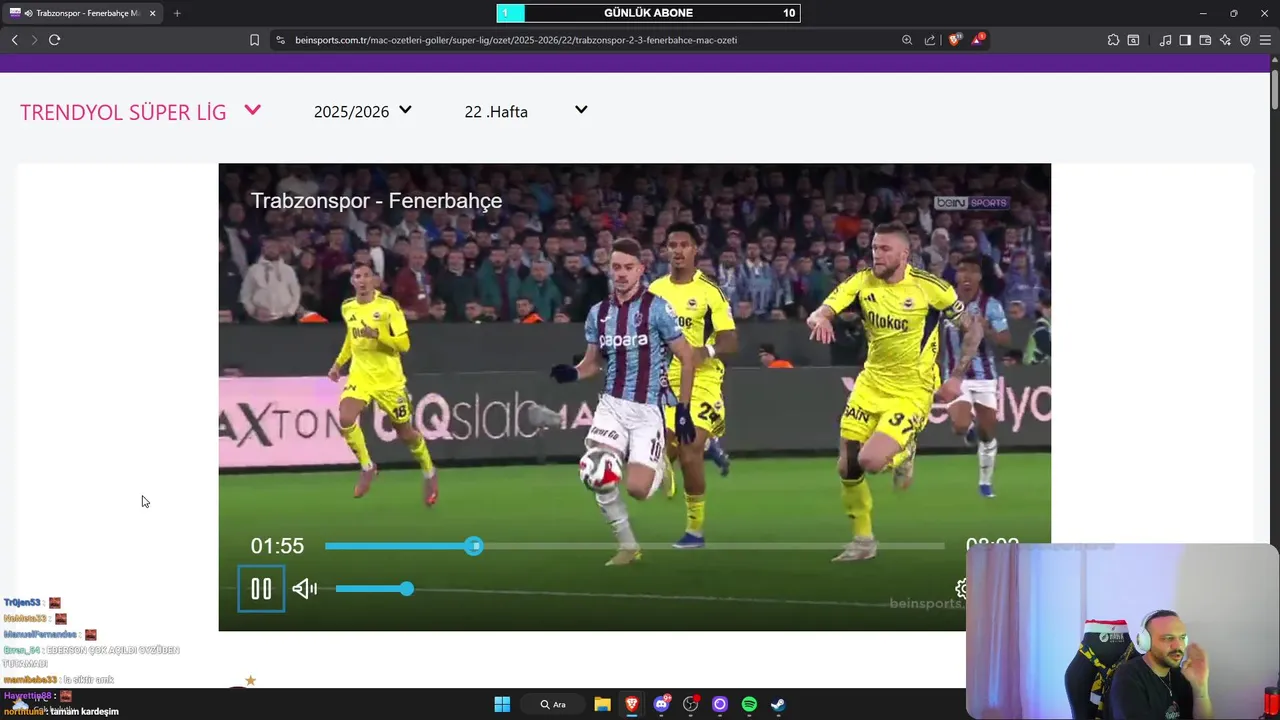Image resolution: width=1280 pixels, height=720 pixels.
Task: Go back with browser back arrow
Action: (x=14, y=40)
